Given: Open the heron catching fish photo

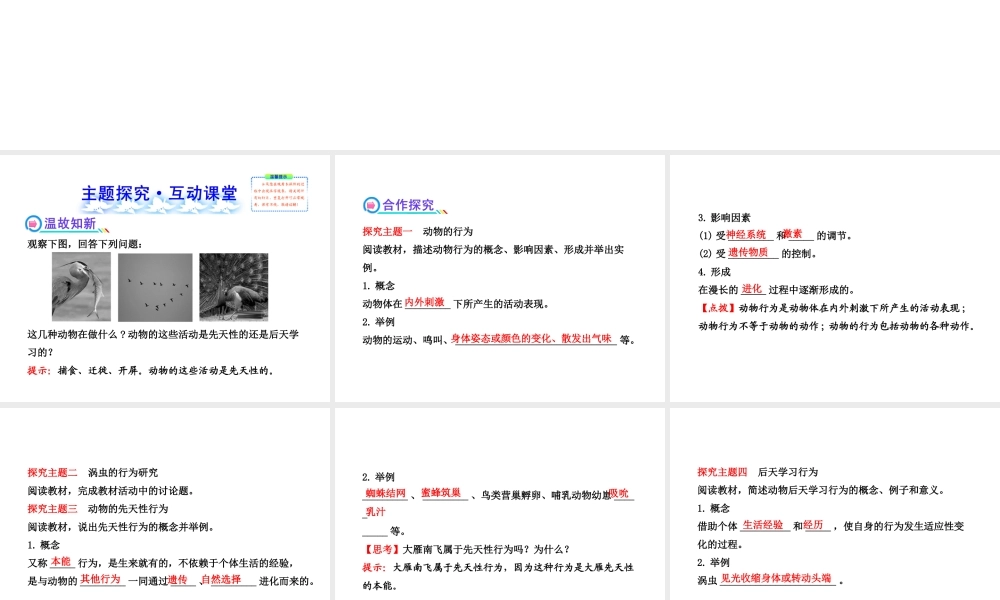Looking at the screenshot, I should [x=81, y=286].
